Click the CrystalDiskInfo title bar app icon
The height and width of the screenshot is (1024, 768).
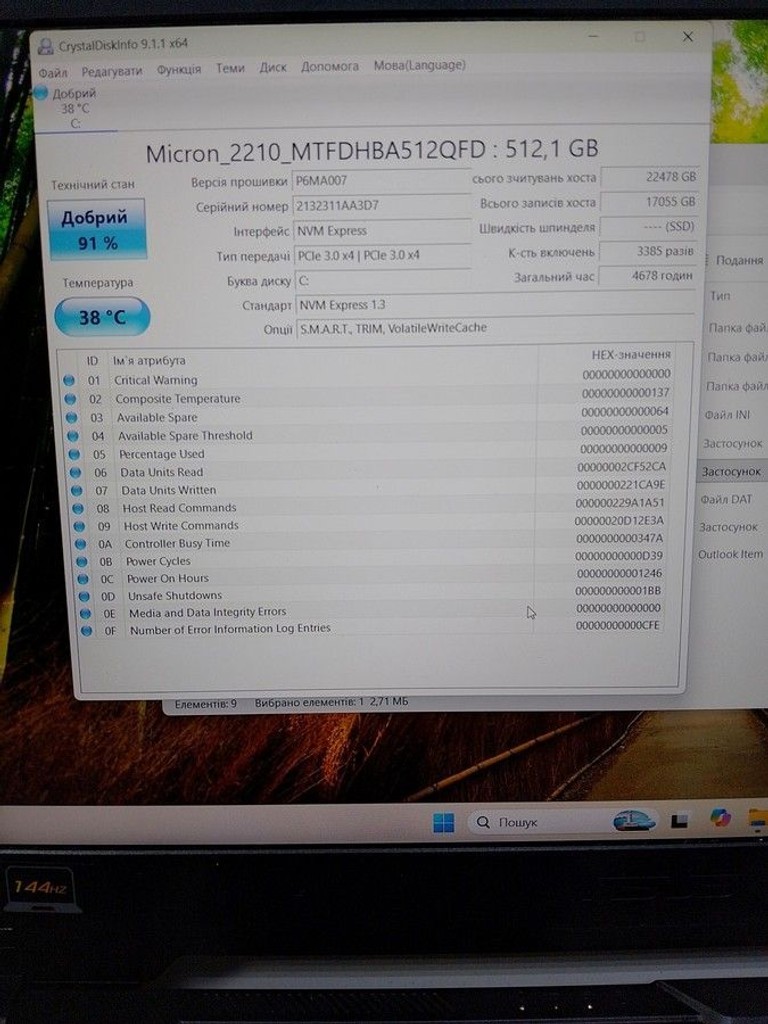coord(46,46)
